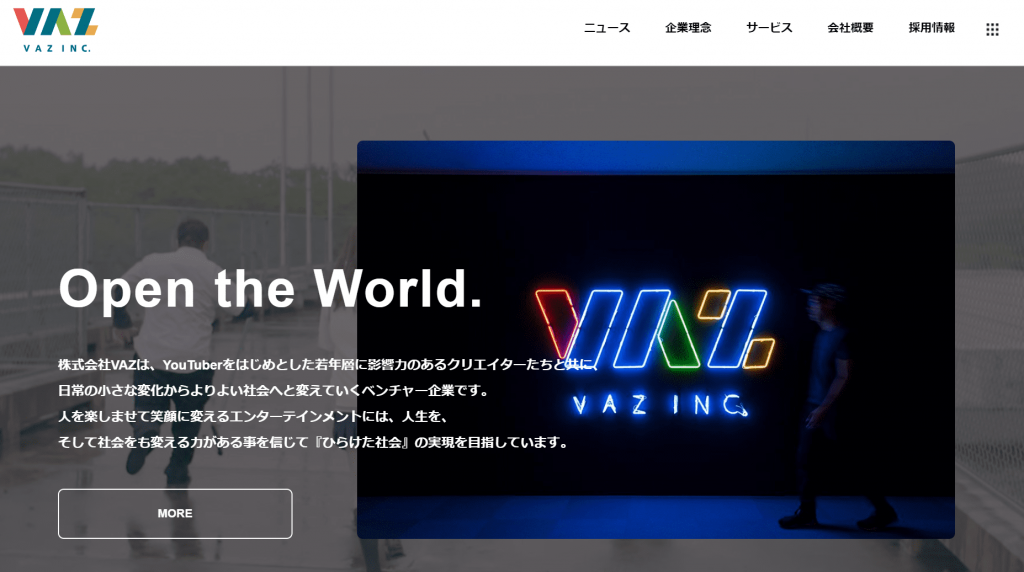1024x572 pixels.
Task: Go to 企業理念 page
Action: tap(688, 27)
